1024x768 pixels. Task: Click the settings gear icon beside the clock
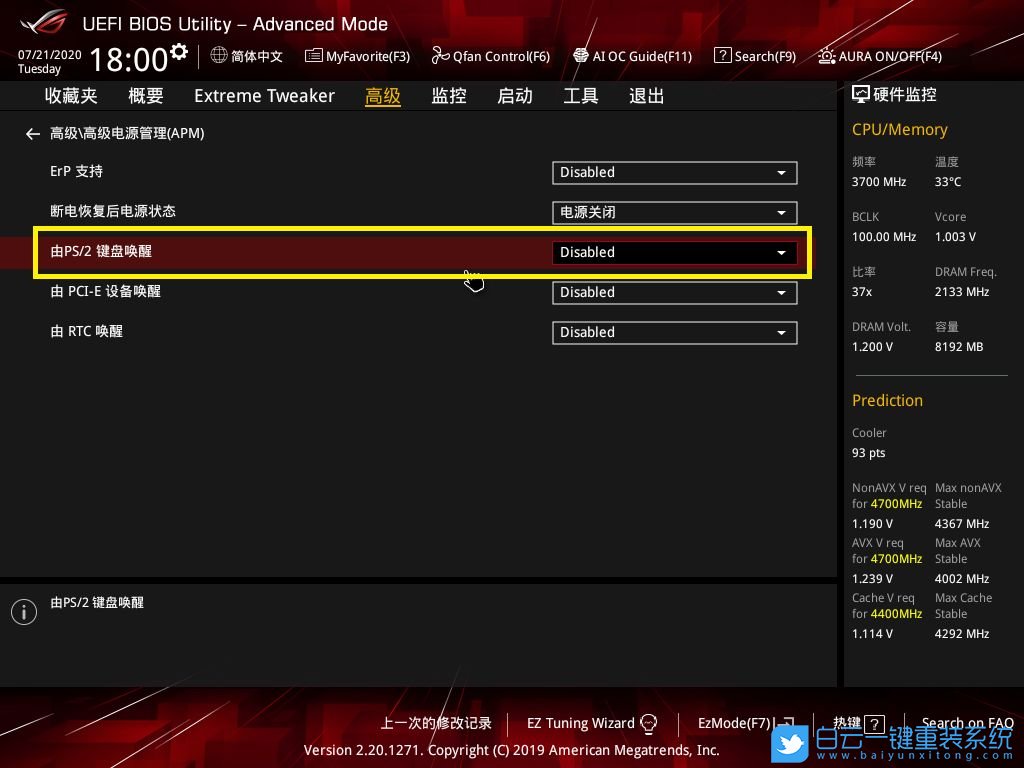(179, 52)
